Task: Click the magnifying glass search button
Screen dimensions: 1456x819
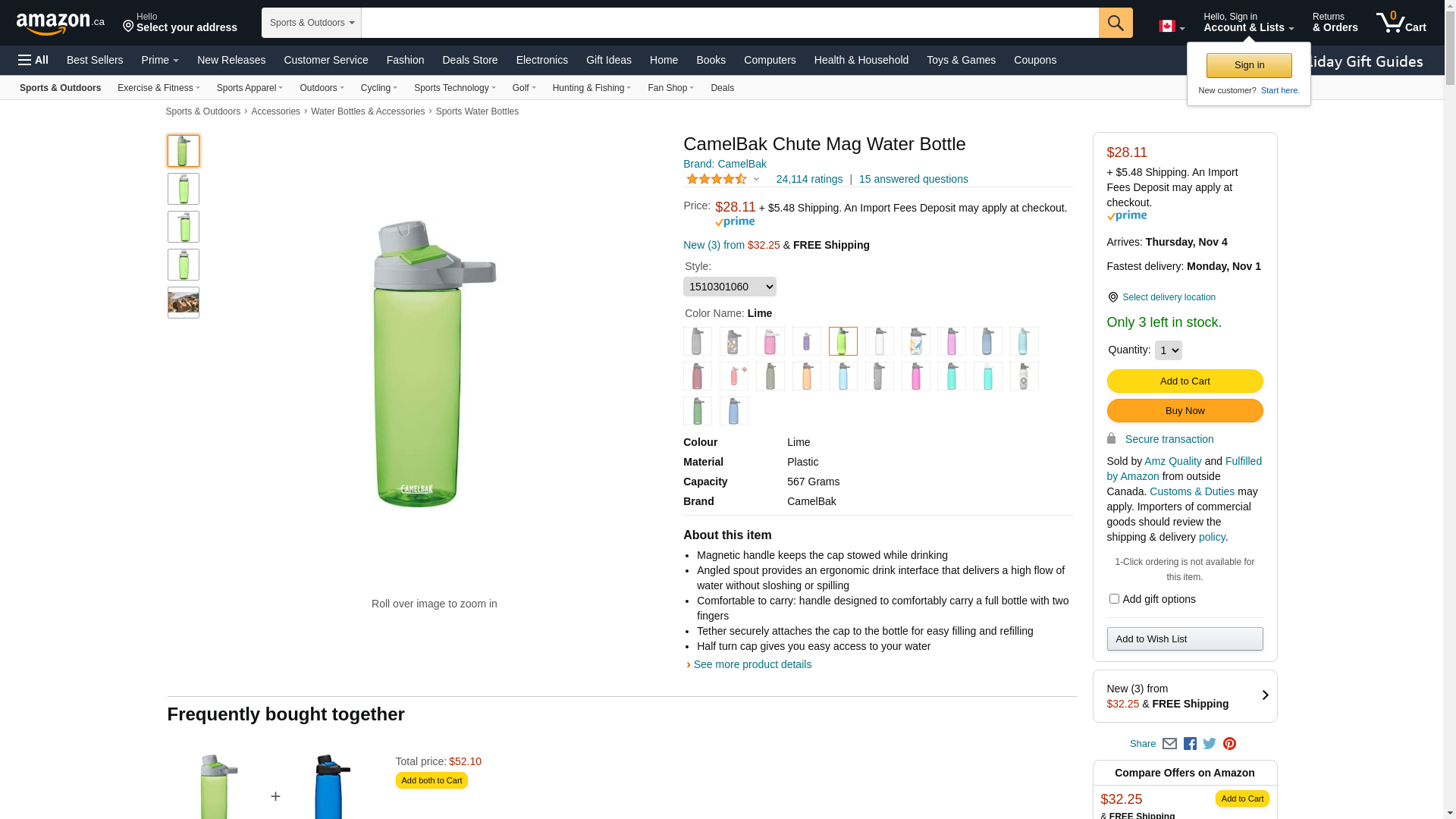Action: tap(1115, 23)
